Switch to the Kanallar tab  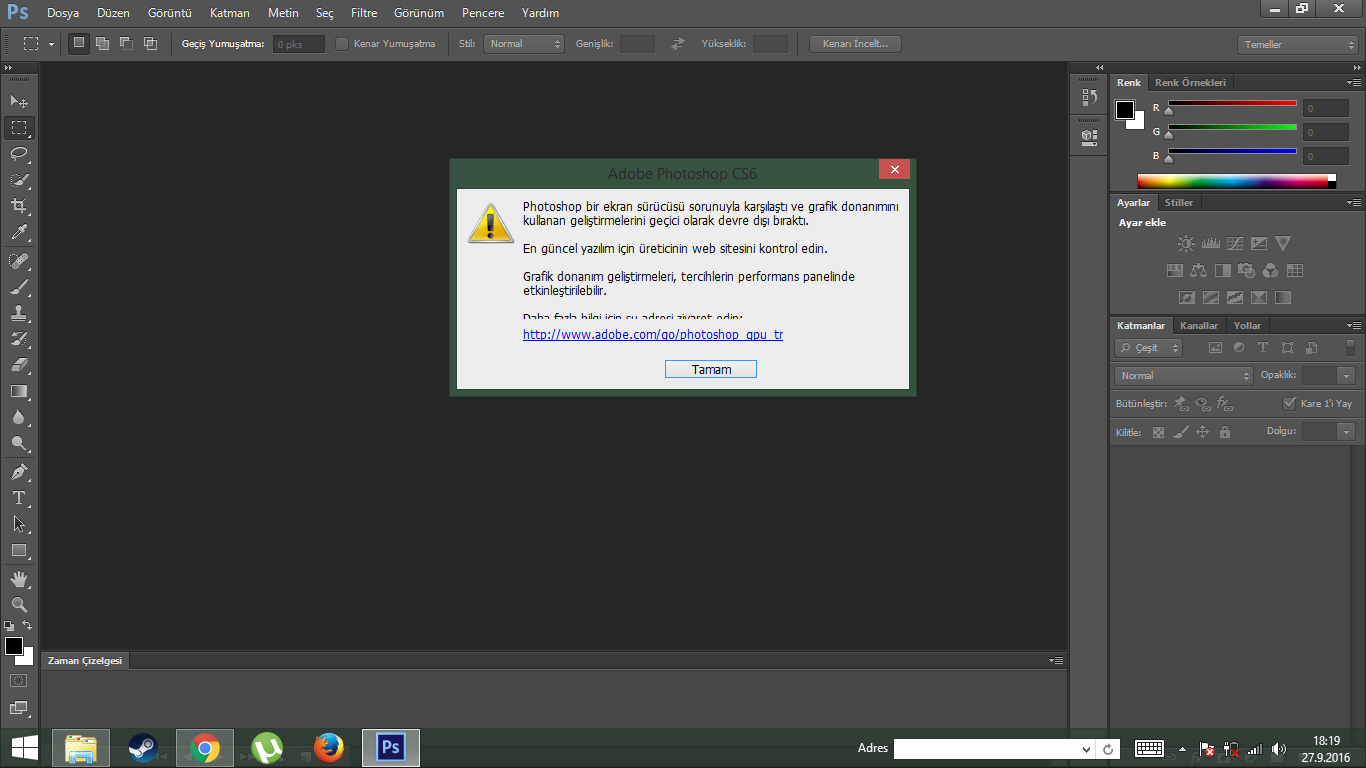(x=1199, y=326)
